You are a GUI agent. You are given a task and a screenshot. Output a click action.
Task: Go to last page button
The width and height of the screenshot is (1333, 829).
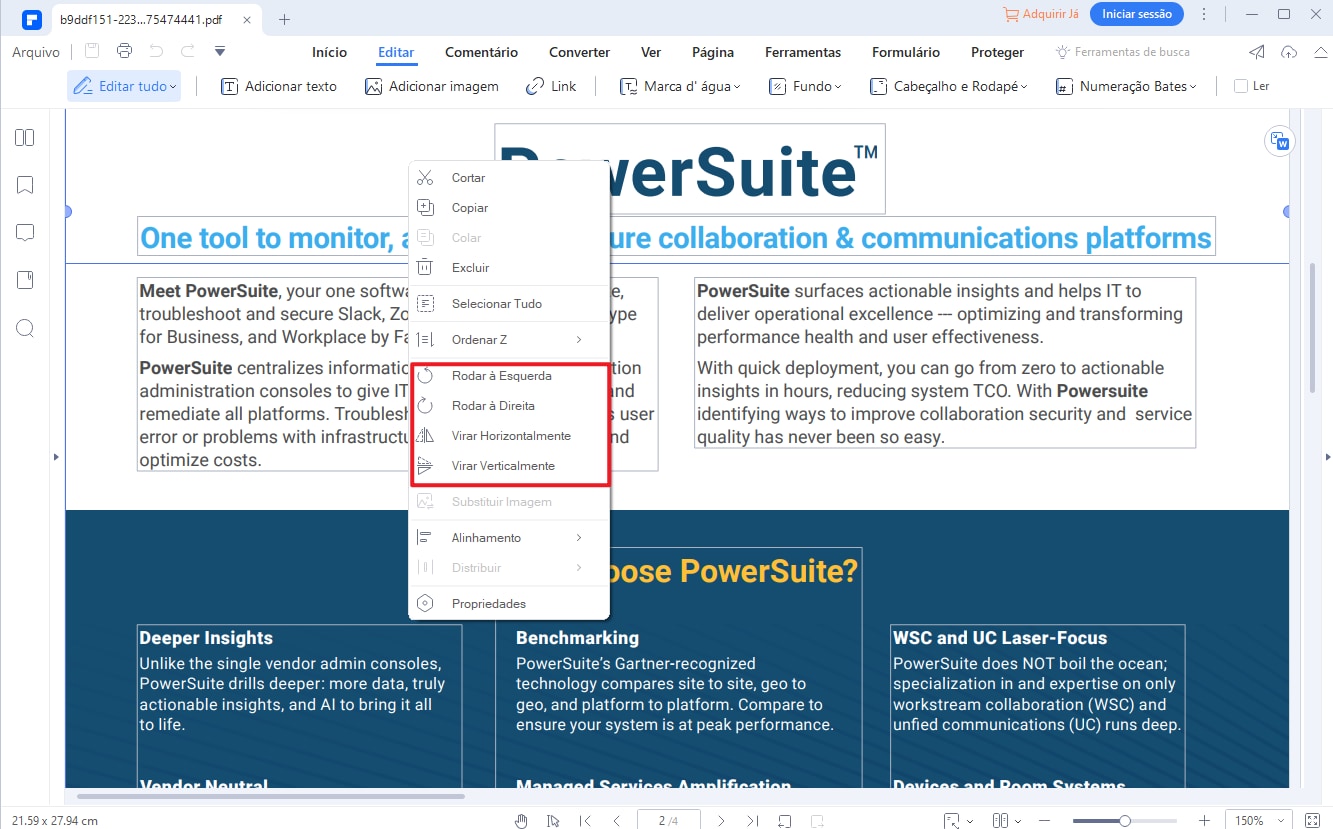[753, 821]
